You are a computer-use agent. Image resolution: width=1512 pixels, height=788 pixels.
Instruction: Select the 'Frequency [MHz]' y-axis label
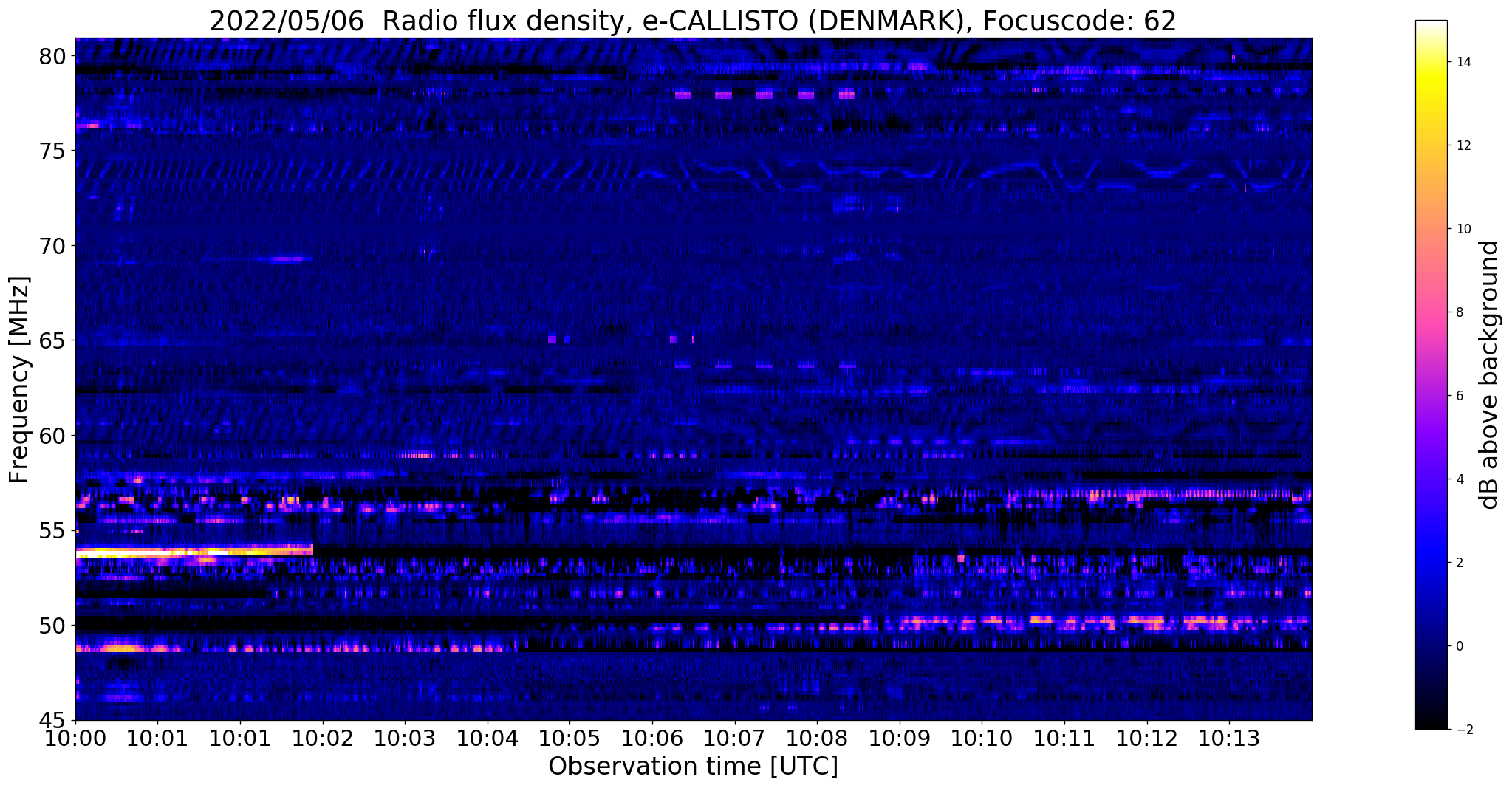pos(18,380)
